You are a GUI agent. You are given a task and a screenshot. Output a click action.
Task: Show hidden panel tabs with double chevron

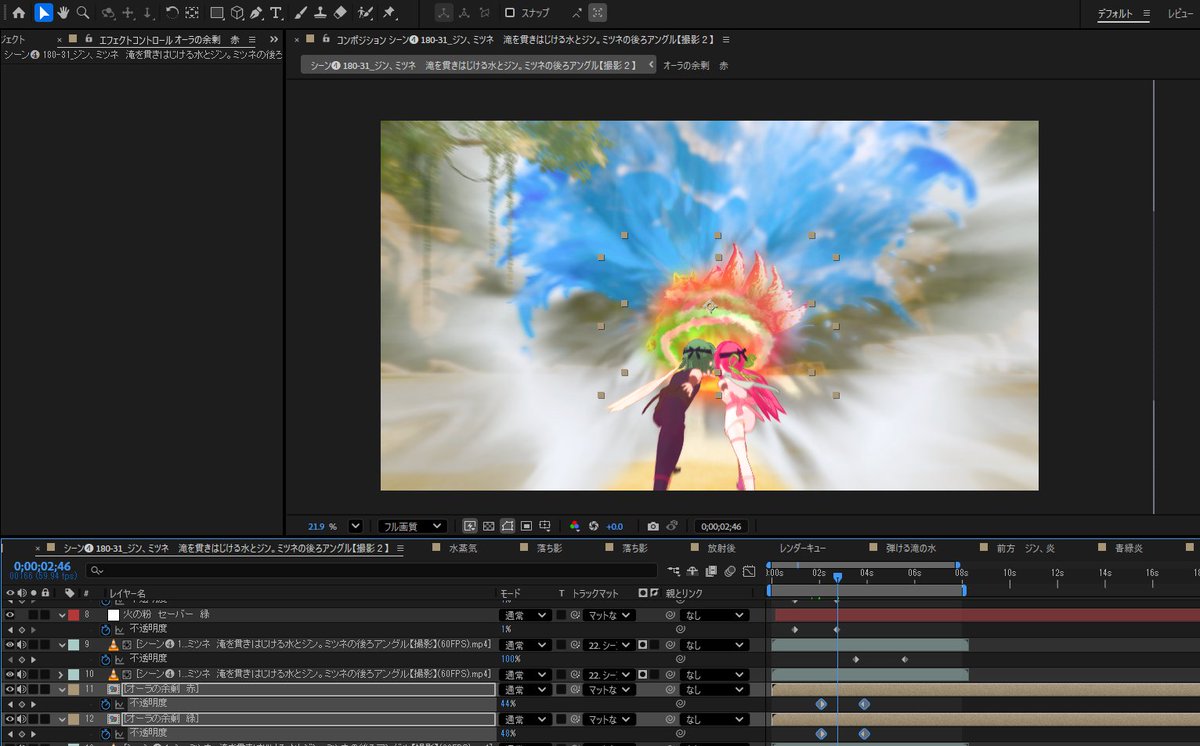[x=274, y=40]
